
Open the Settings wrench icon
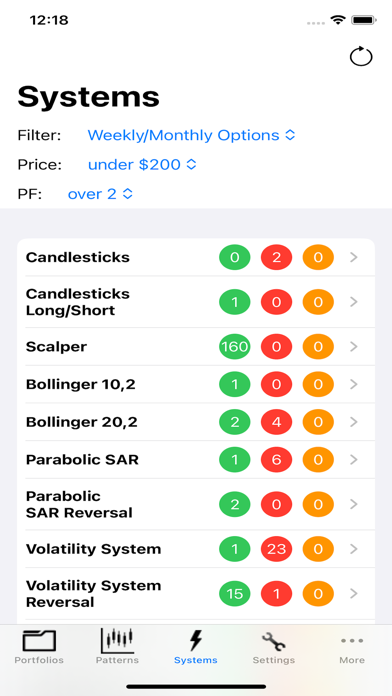point(273,642)
